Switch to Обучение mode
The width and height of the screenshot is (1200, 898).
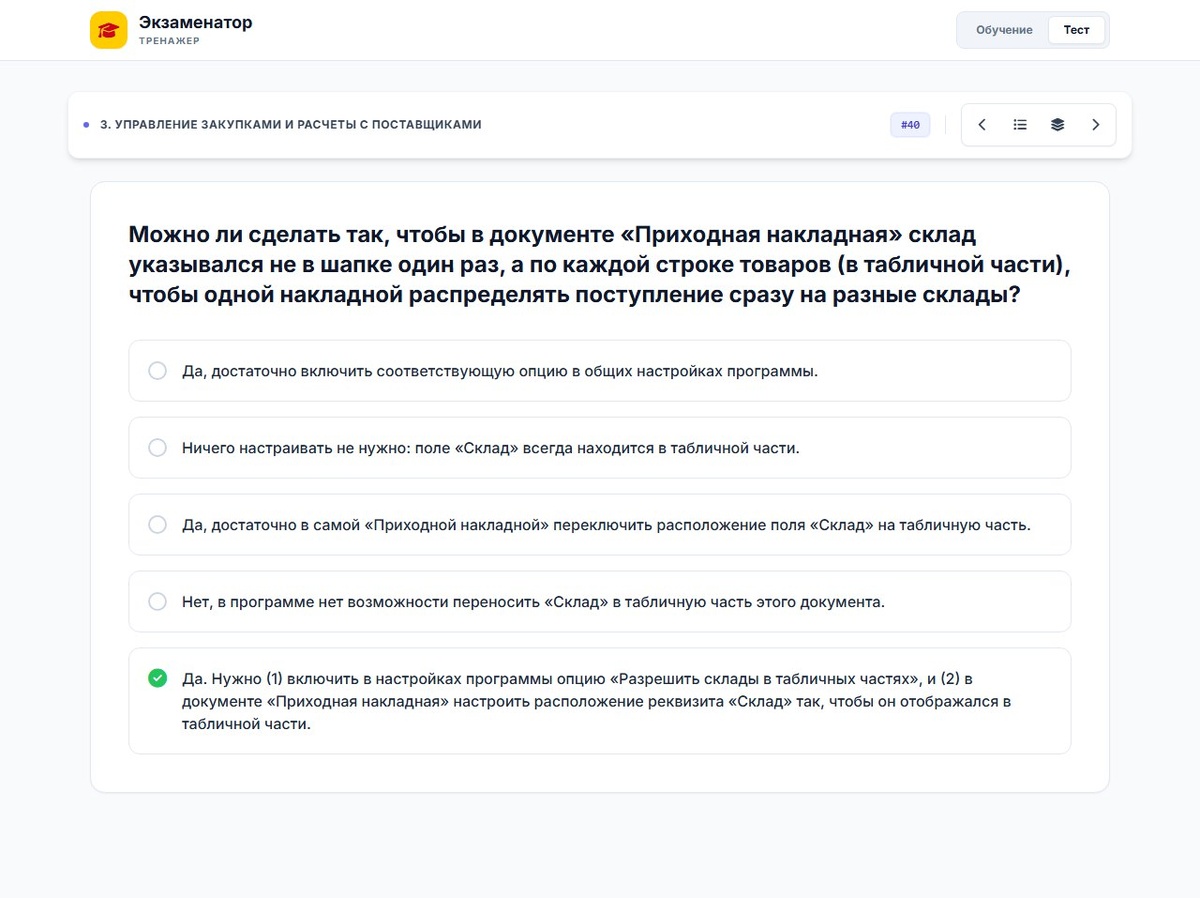(1004, 30)
